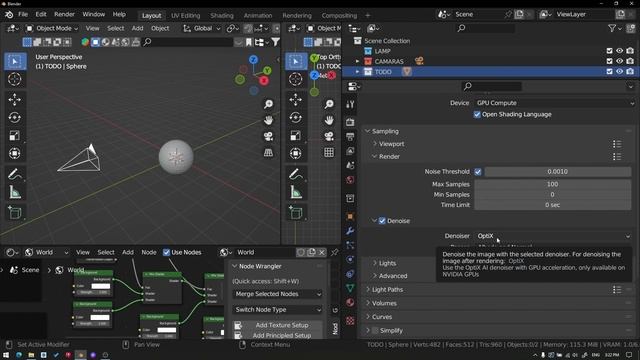Open the Render properties tab icon
The height and width of the screenshot is (360, 640).
(350, 122)
